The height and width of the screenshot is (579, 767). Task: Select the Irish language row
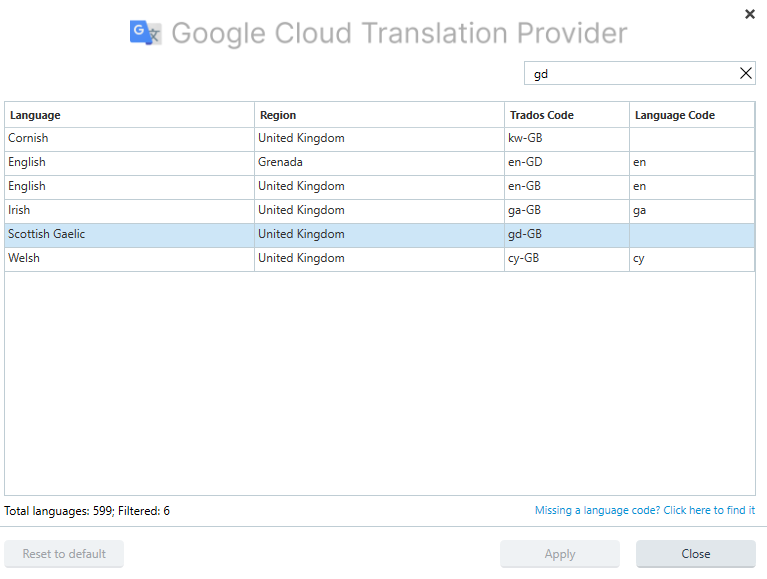(129, 210)
